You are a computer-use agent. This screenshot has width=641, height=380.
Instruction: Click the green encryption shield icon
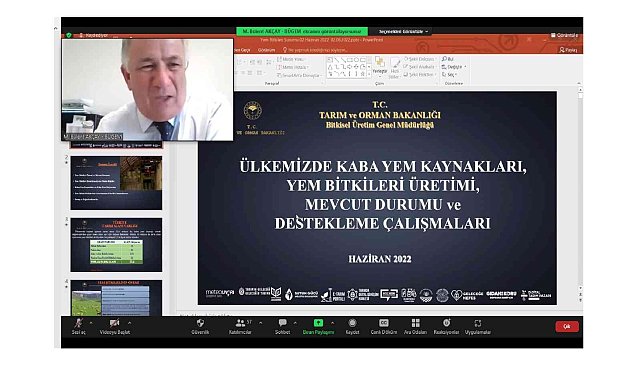69,35
